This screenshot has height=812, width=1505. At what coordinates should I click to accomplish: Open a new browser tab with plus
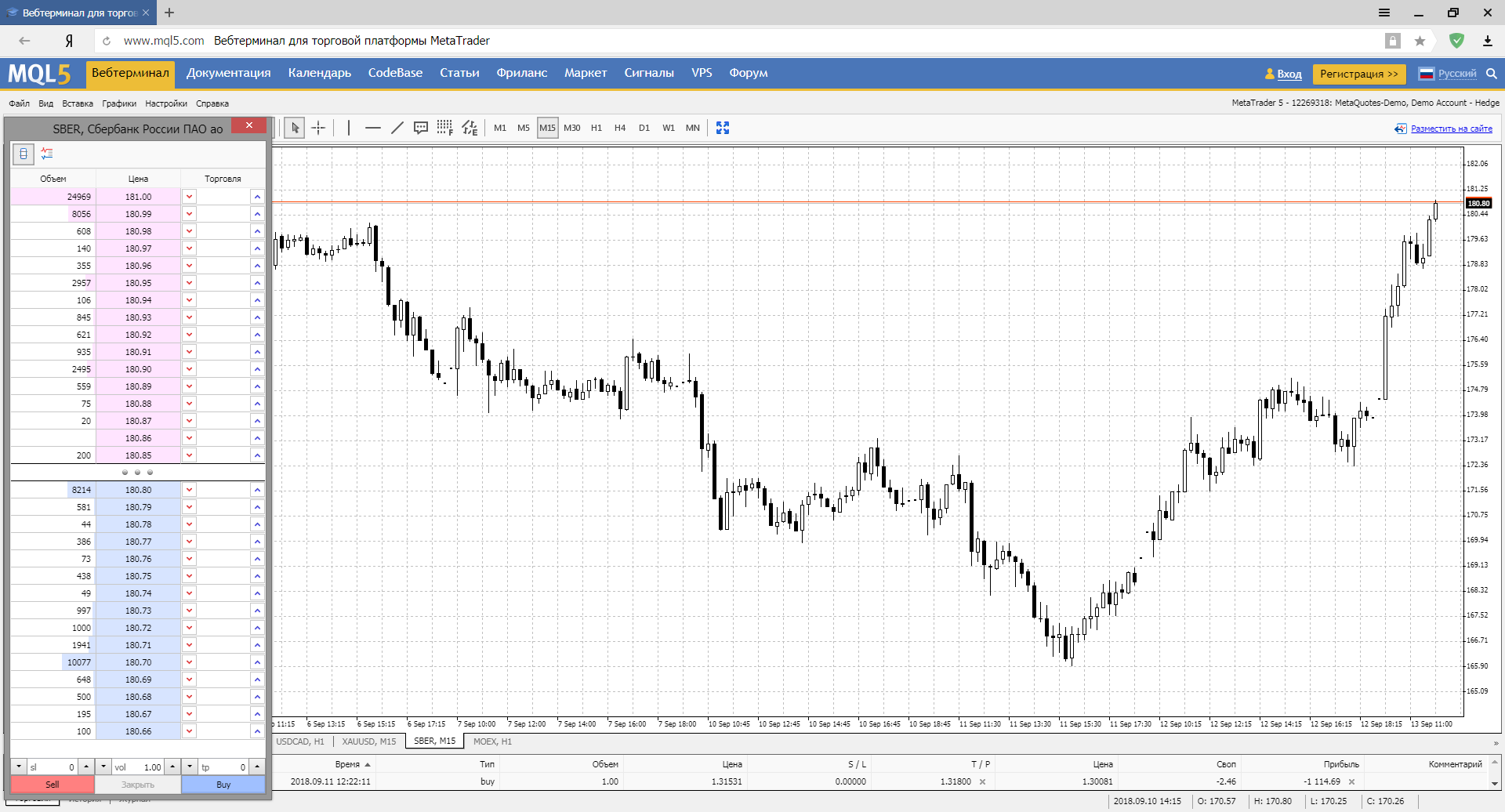pyautogui.click(x=169, y=13)
